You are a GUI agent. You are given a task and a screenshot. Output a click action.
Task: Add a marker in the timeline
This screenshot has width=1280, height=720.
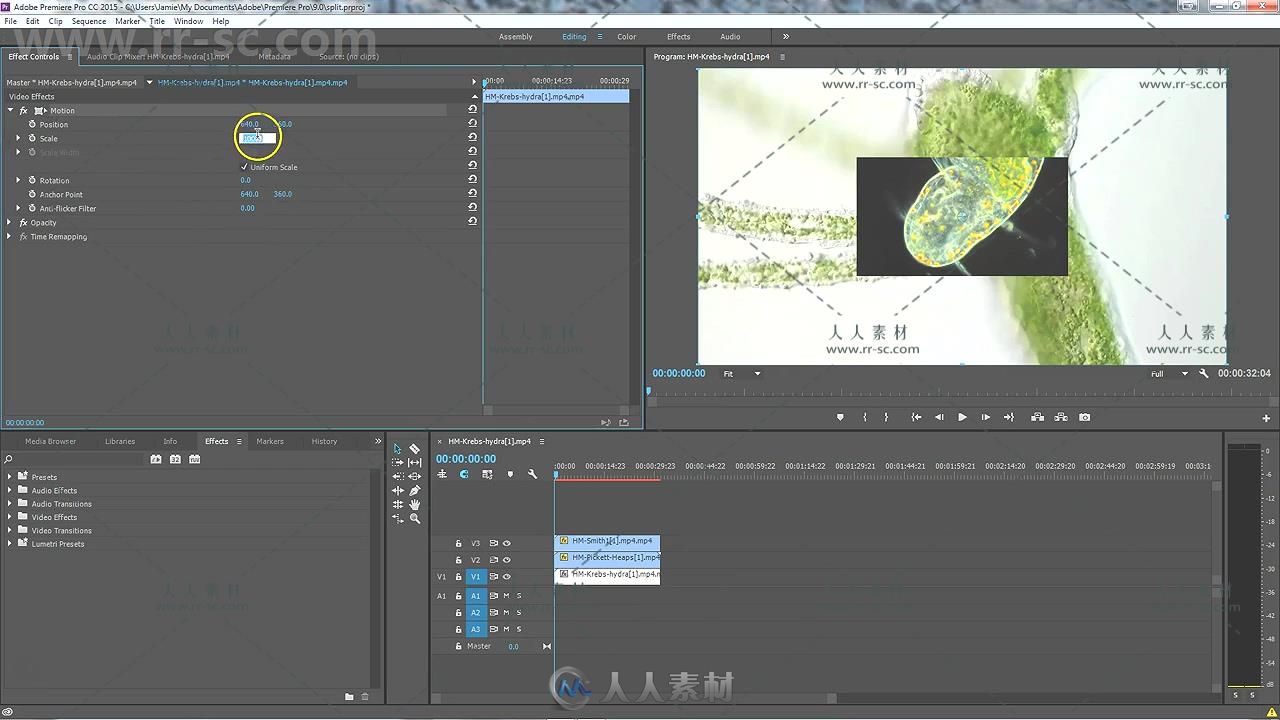pyautogui.click(x=510, y=474)
